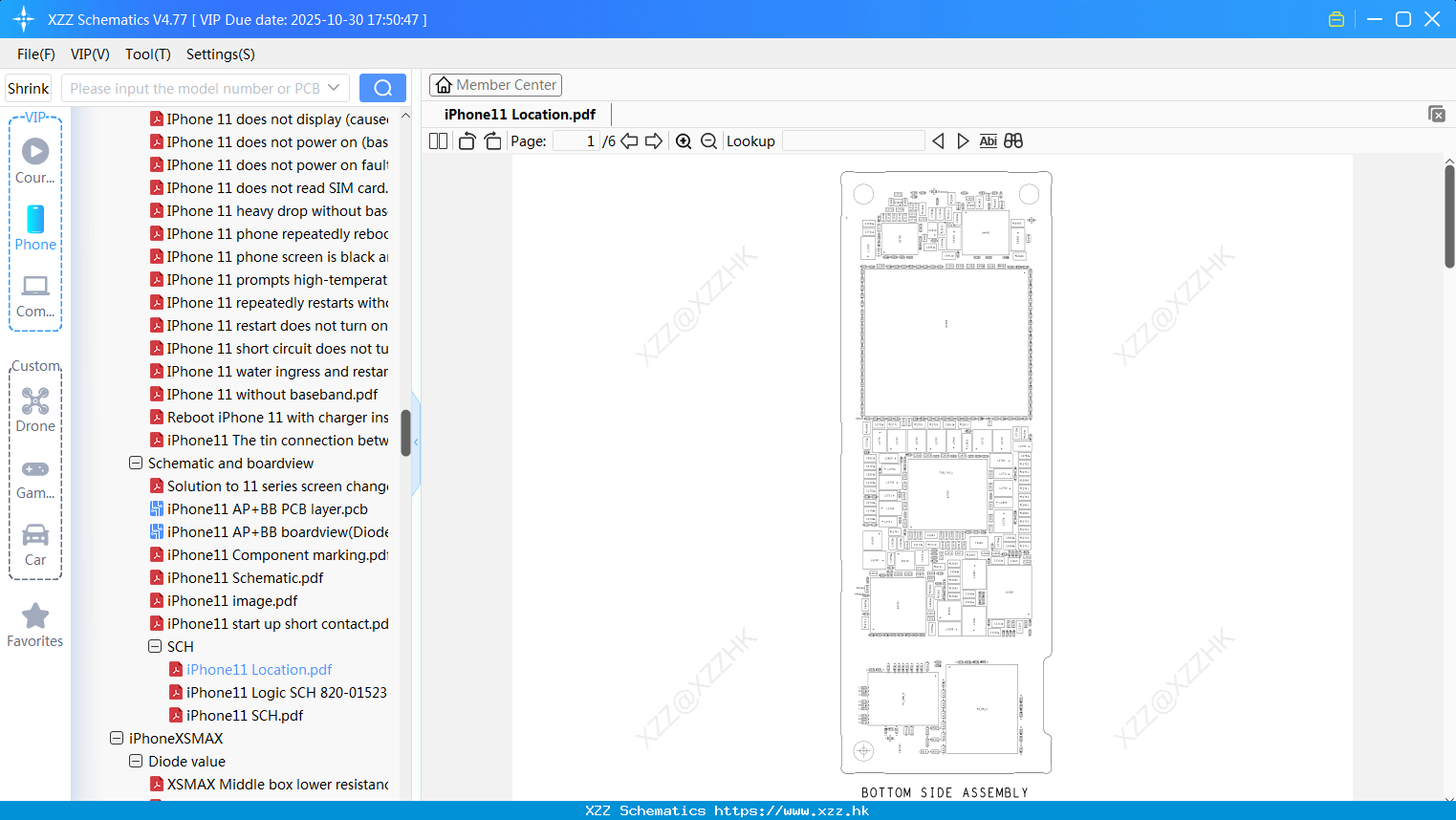Open the Computer category icon
1456x820 pixels.
(35, 295)
